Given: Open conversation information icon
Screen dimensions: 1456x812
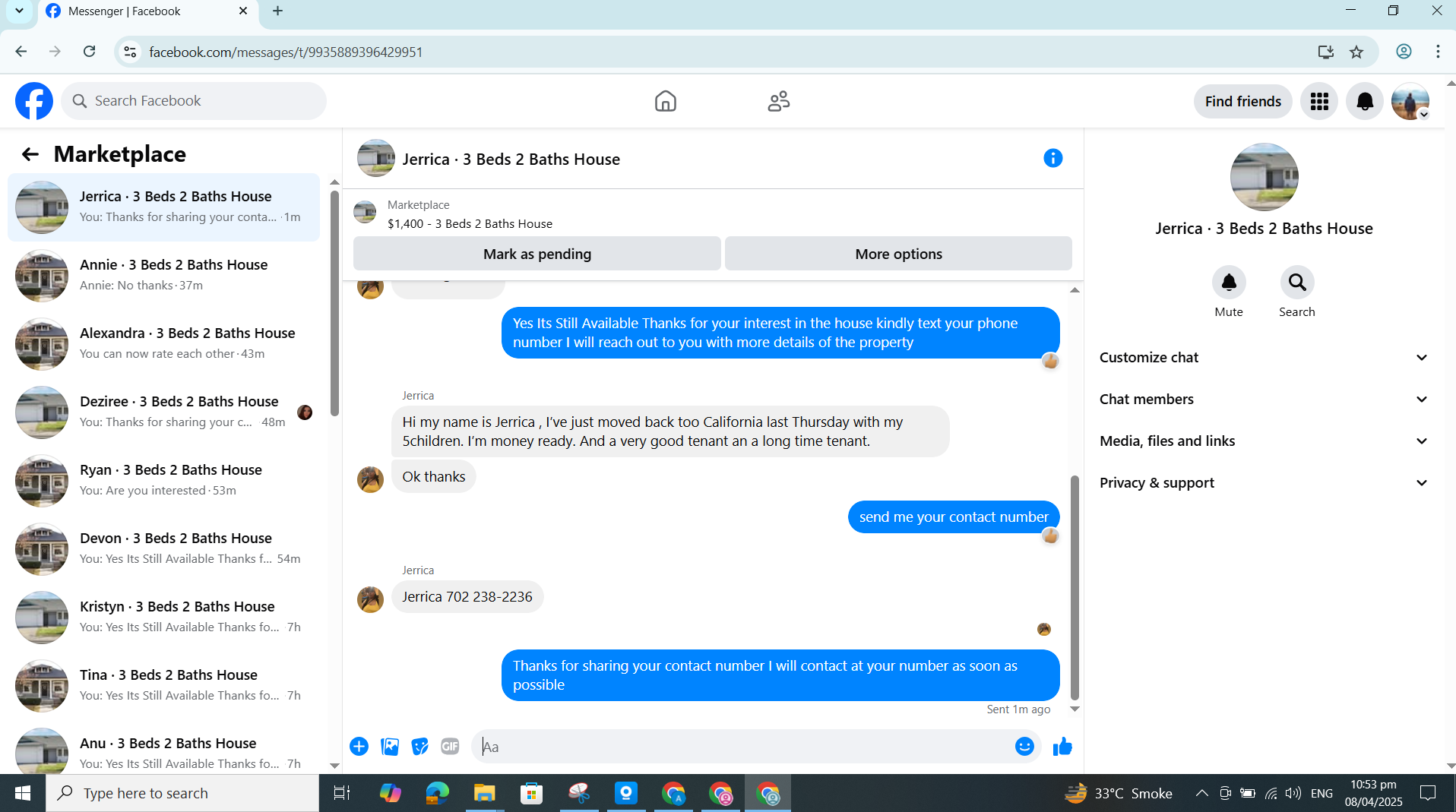Looking at the screenshot, I should [x=1052, y=158].
